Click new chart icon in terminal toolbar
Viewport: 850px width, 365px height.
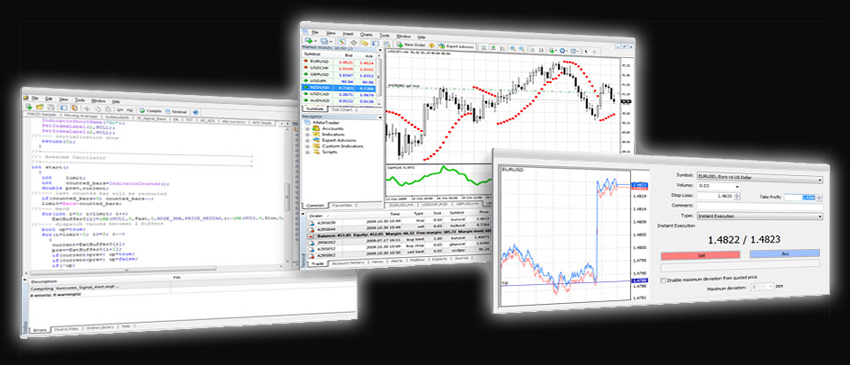tap(308, 41)
